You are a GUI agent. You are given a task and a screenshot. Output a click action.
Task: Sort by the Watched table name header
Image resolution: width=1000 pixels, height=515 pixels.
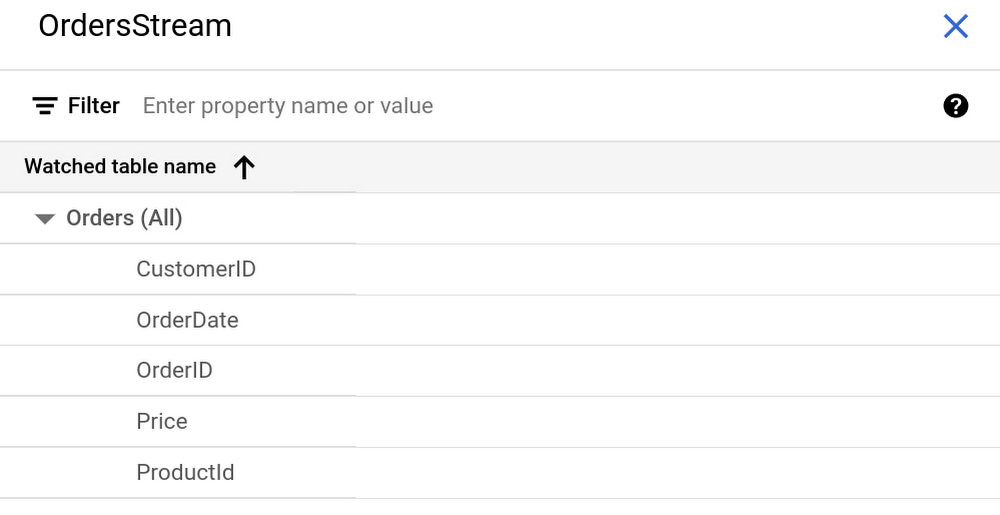(x=120, y=166)
